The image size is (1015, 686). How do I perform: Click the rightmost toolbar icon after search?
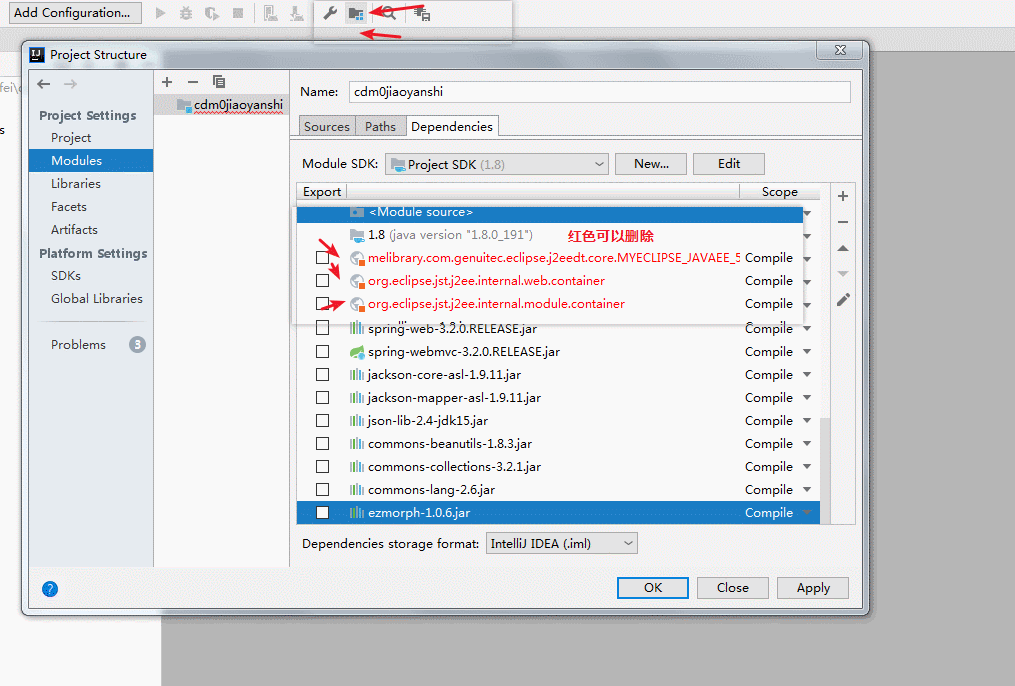[422, 13]
